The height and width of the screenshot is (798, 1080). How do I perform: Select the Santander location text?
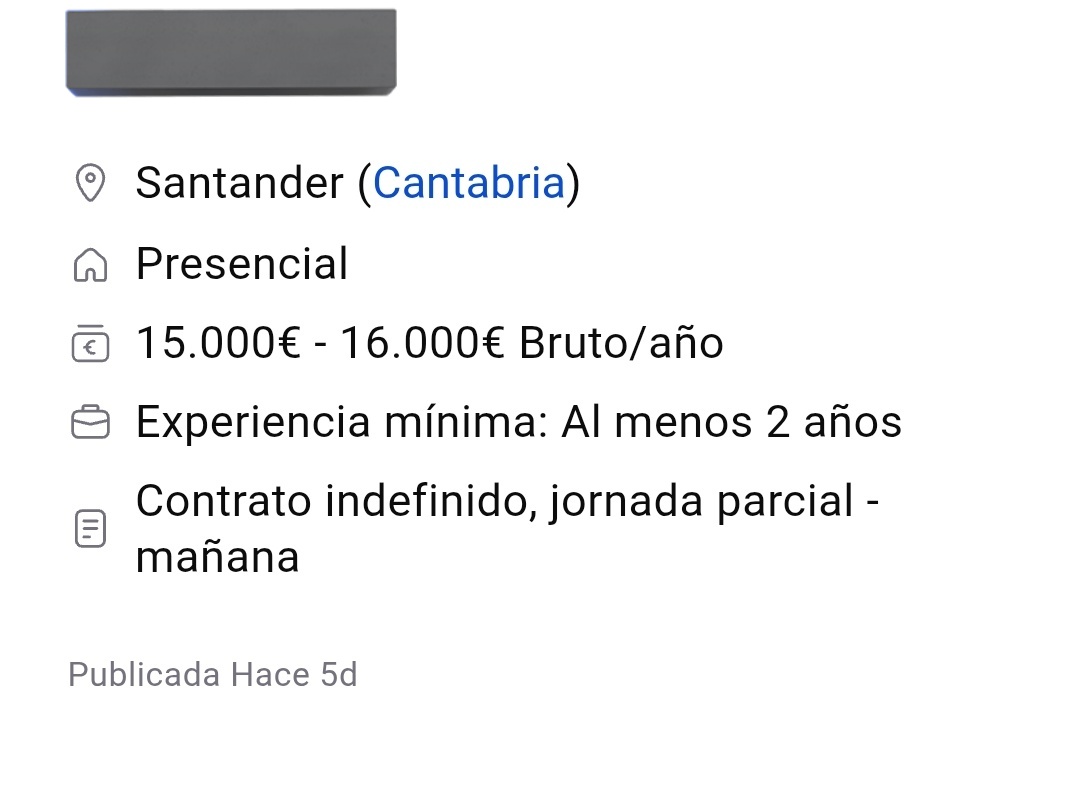click(240, 183)
